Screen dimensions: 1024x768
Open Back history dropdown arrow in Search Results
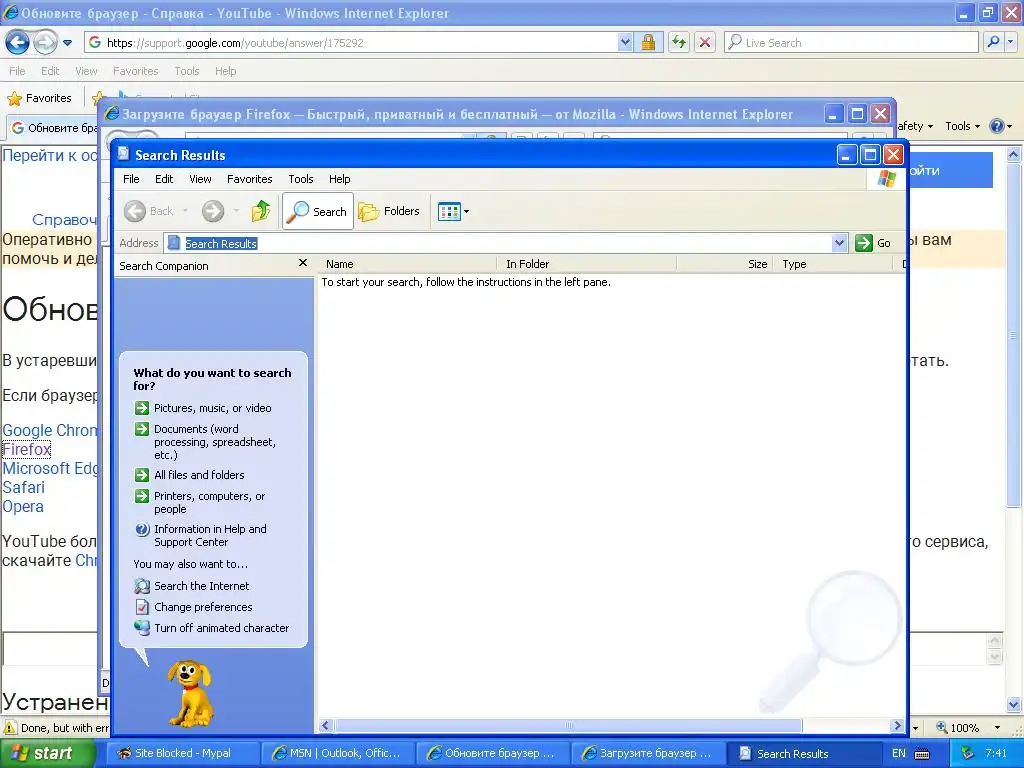(x=185, y=211)
